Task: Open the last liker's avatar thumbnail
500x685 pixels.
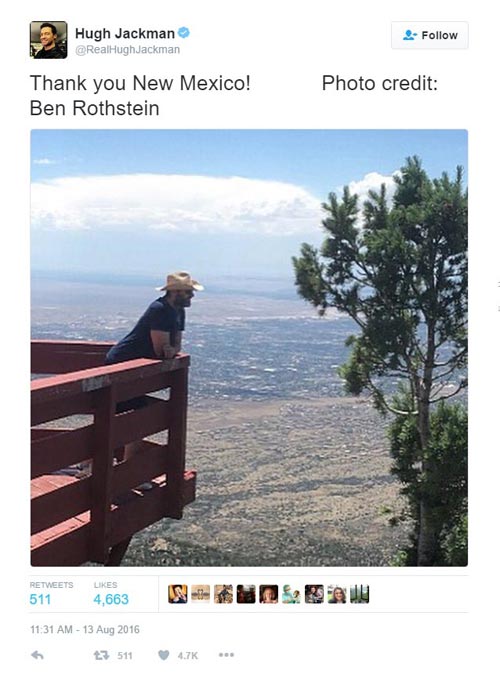Action: [359, 594]
